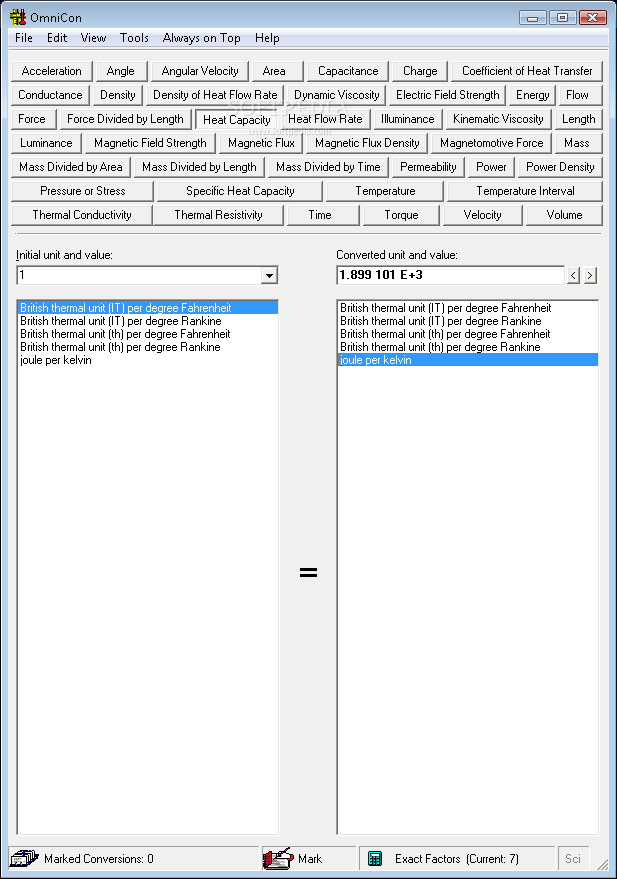
Task: Open the Illuminance category
Action: pos(407,119)
